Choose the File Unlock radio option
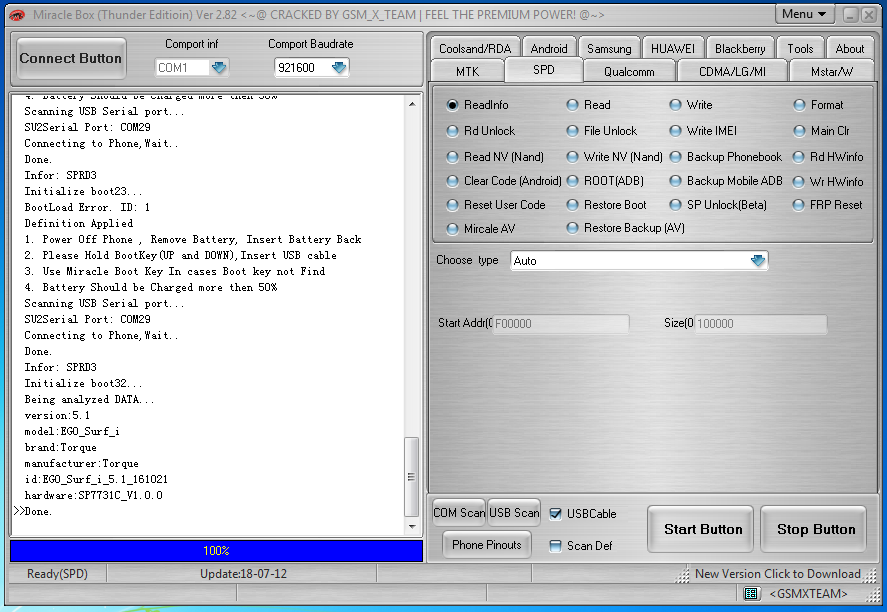 [x=572, y=131]
